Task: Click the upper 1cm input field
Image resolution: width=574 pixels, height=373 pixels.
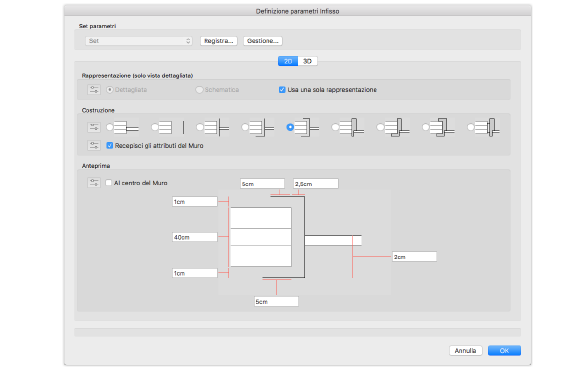Action: [195, 202]
